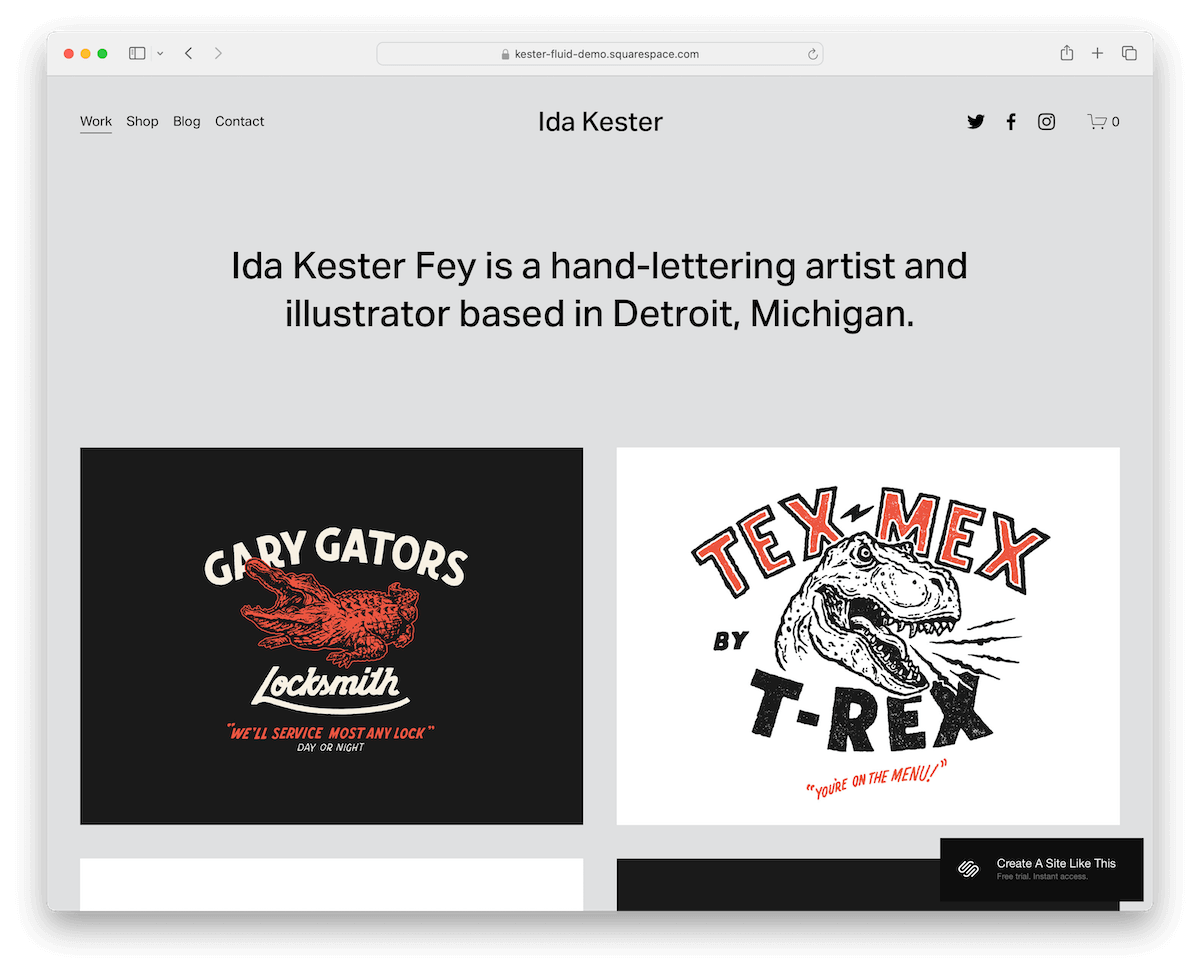1200x973 pixels.
Task: Switch to the Shop page
Action: tap(142, 121)
